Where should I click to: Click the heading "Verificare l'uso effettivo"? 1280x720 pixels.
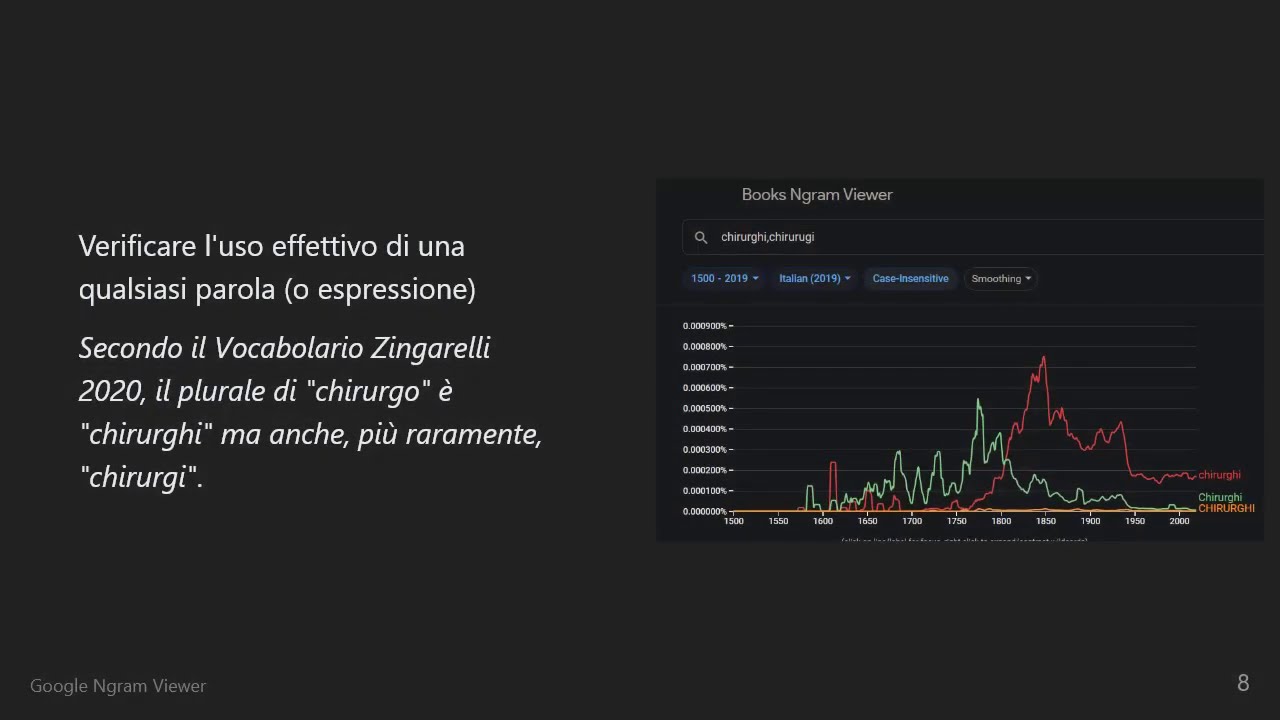(277, 267)
